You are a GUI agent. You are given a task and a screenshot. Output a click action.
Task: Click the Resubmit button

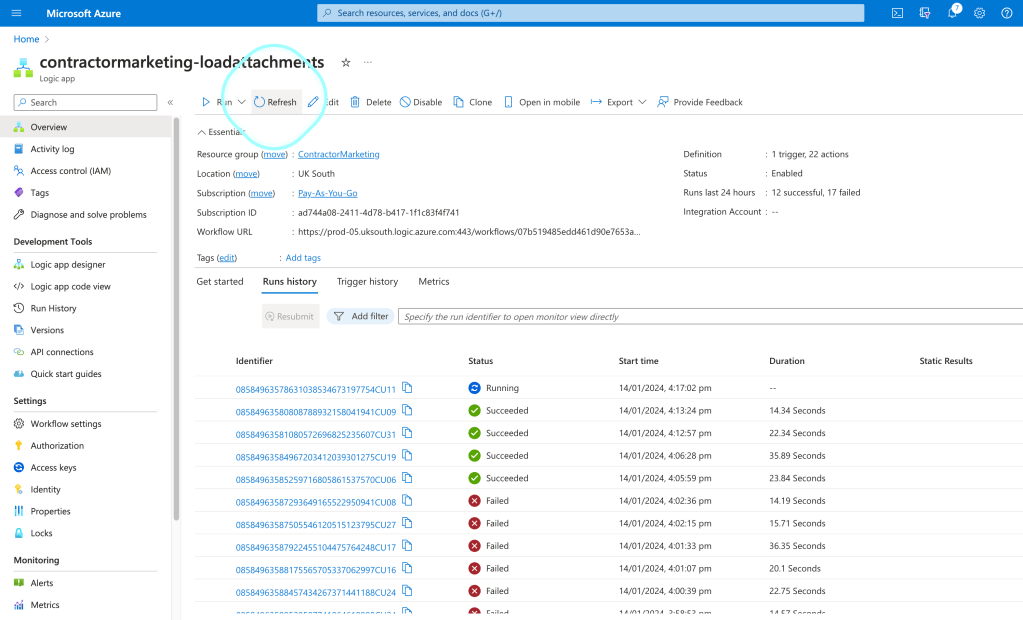[x=290, y=317]
